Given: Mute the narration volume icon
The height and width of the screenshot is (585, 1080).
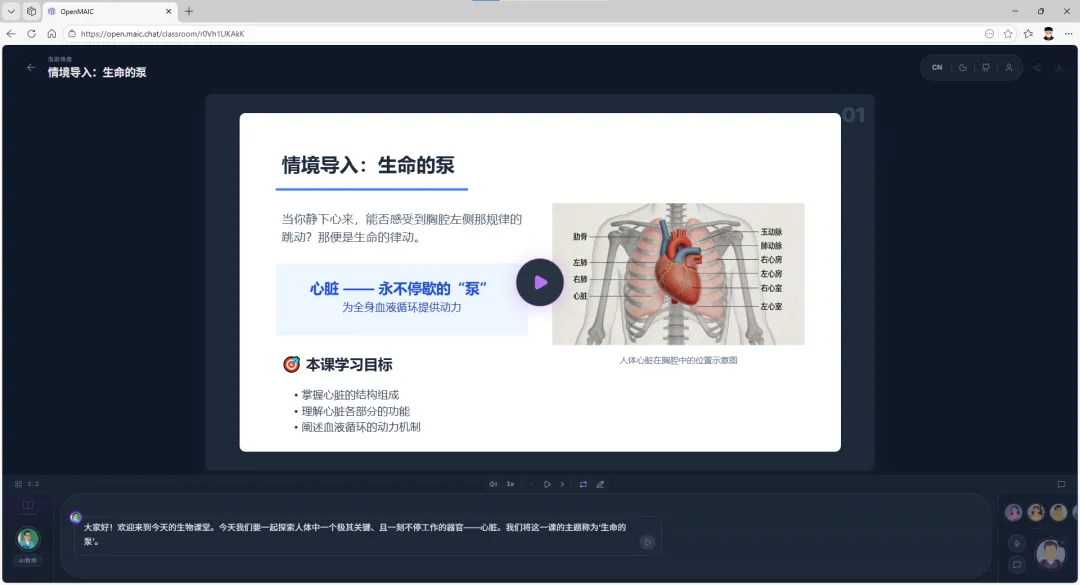Looking at the screenshot, I should click(x=493, y=484).
